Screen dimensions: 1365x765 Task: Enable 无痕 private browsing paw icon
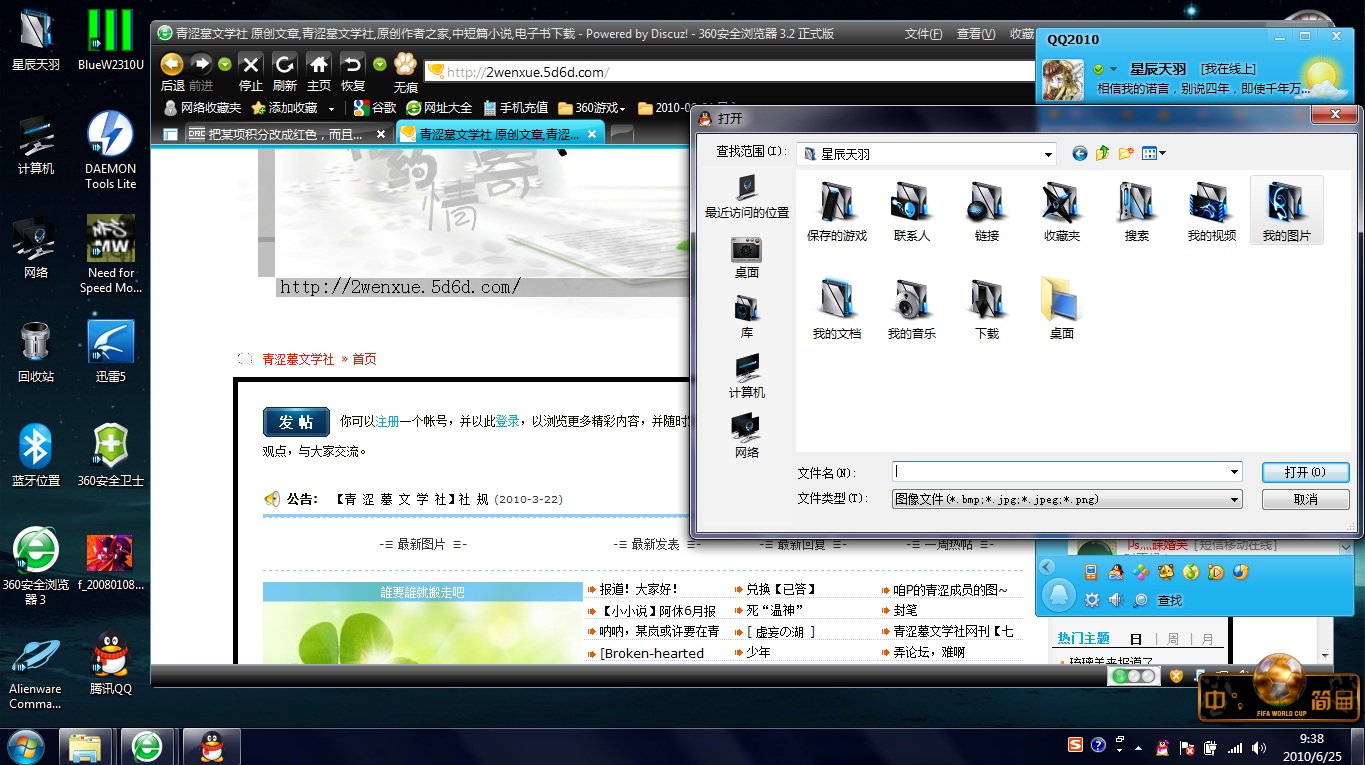(x=405, y=71)
